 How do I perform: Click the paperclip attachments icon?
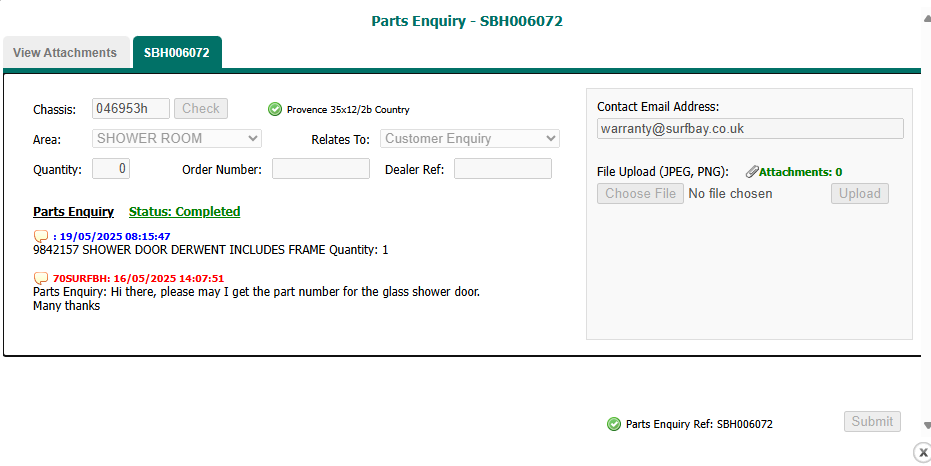tap(752, 172)
